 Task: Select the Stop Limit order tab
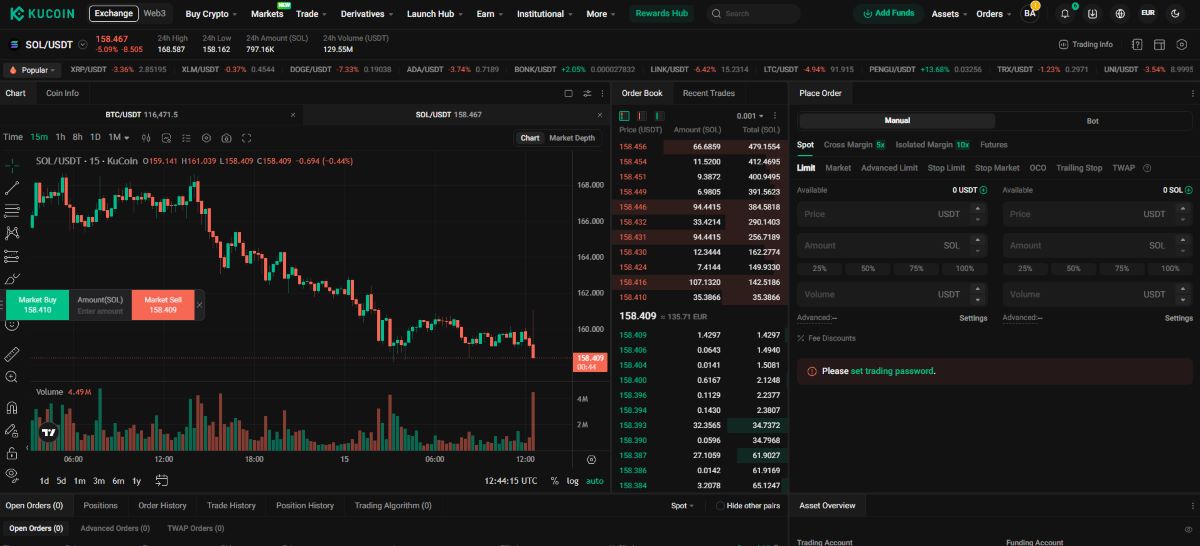(x=946, y=168)
